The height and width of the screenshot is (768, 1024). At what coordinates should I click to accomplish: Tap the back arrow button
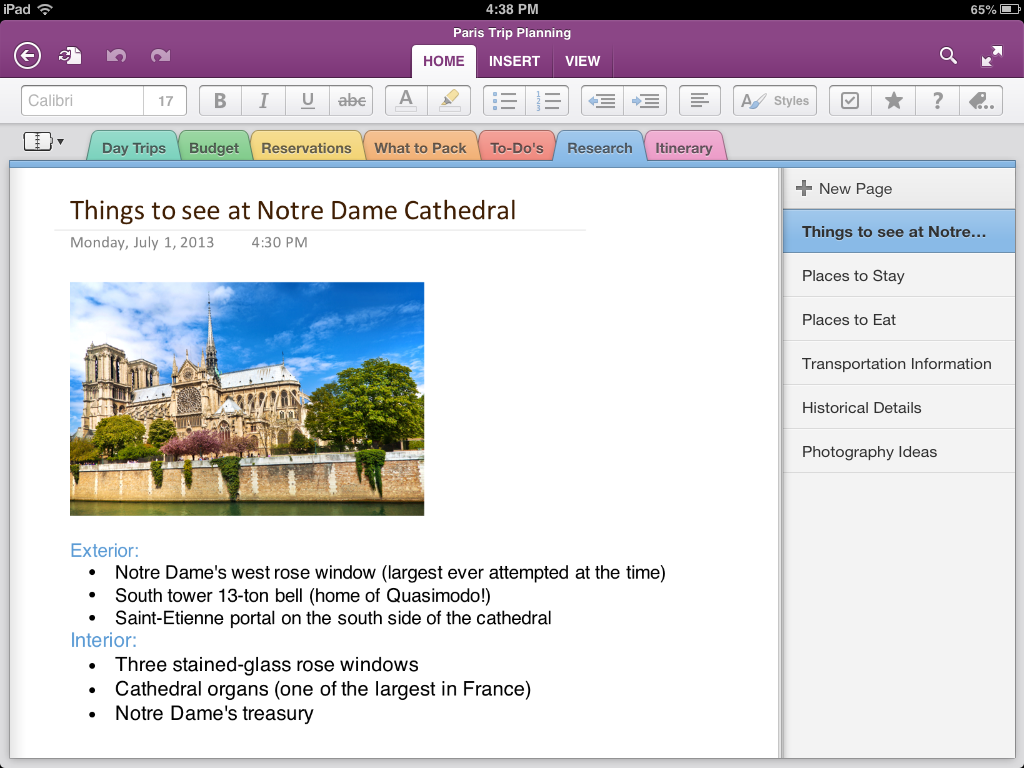tap(27, 56)
